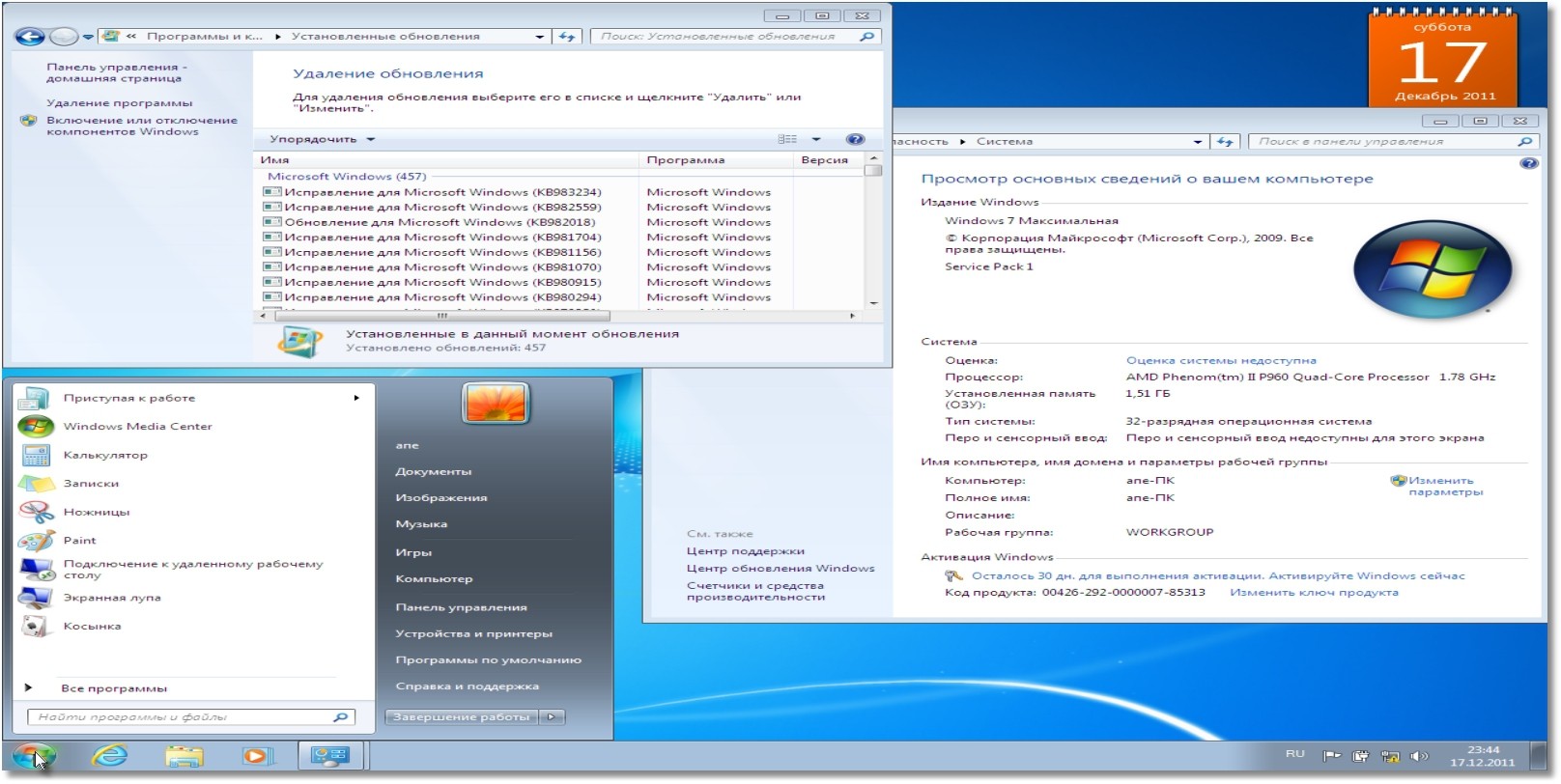Image resolution: width=1561 pixels, height=784 pixels.
Task: Open Справка и поддержка menu item
Action: pos(467,686)
